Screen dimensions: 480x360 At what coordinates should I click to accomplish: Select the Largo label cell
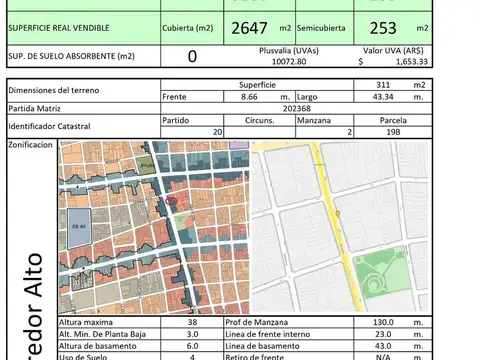pos(324,97)
